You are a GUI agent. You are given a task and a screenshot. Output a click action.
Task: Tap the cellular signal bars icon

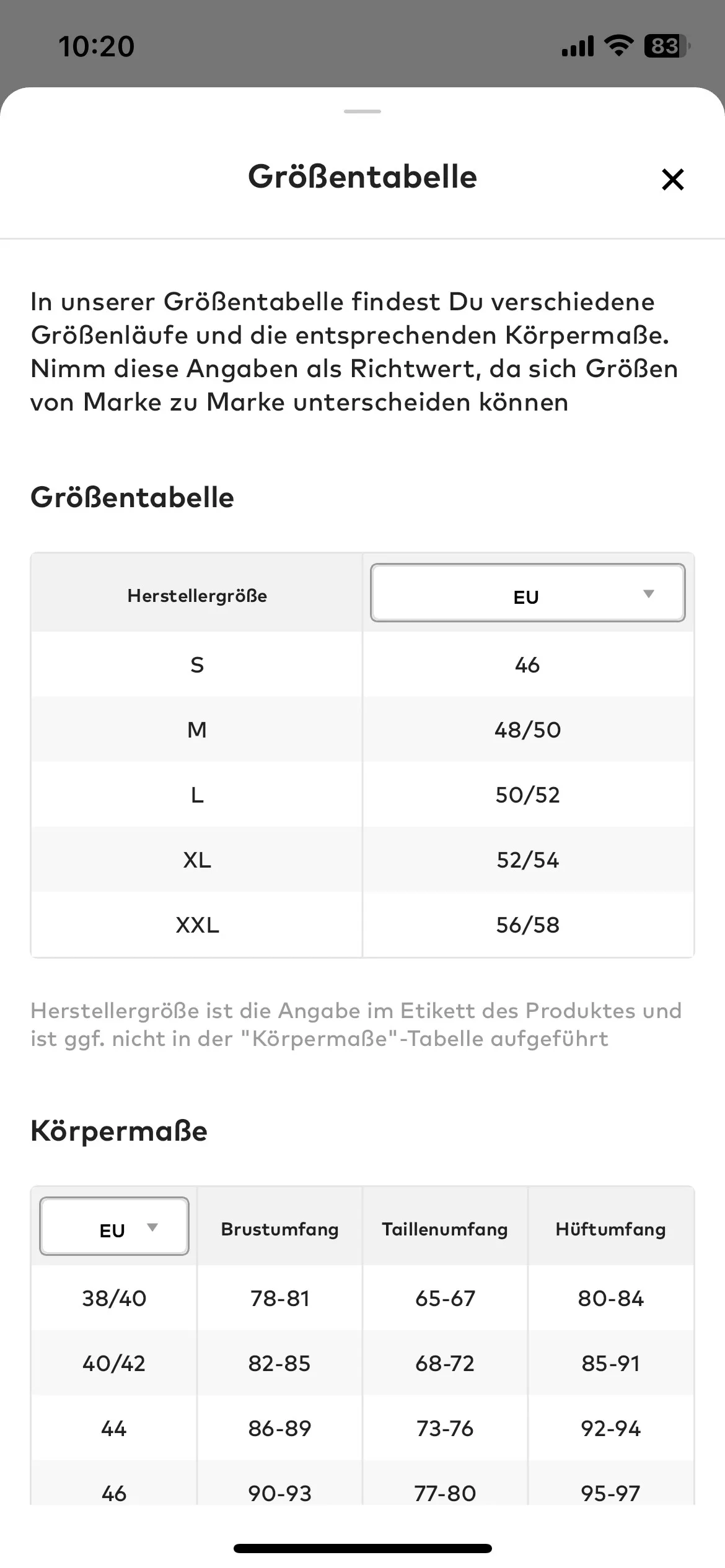[578, 46]
